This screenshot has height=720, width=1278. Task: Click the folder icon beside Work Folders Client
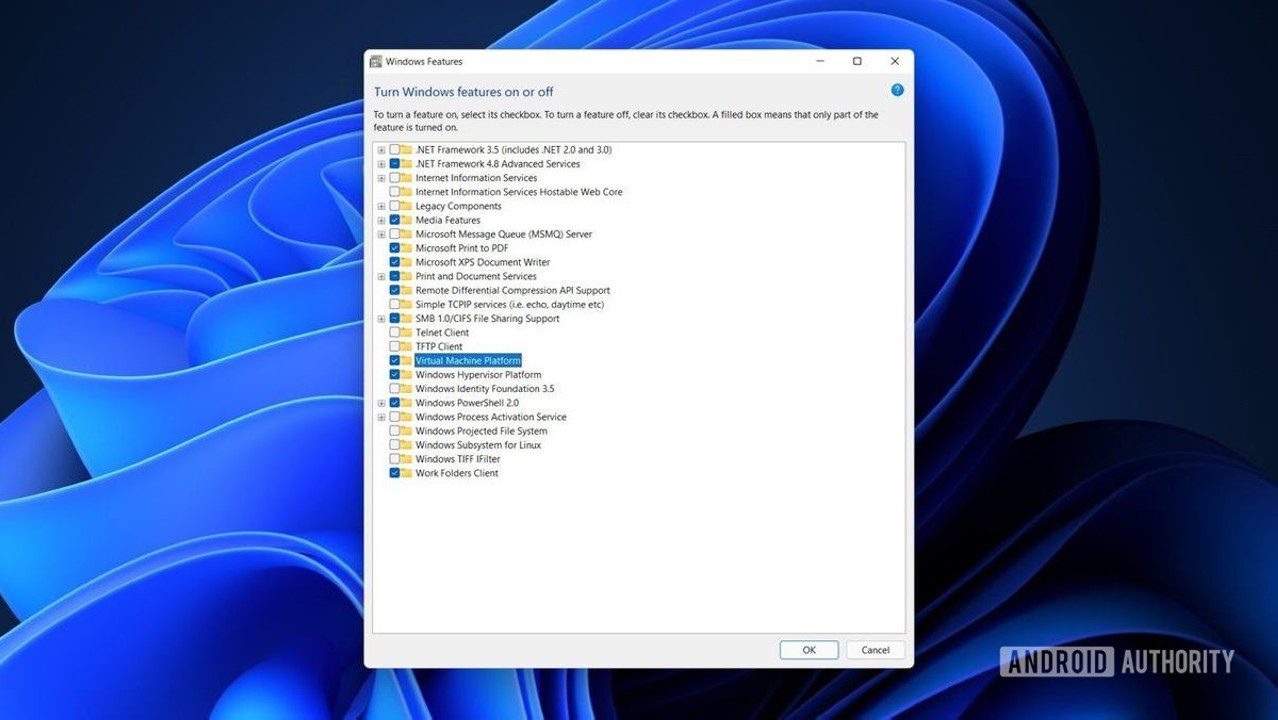[x=407, y=473]
